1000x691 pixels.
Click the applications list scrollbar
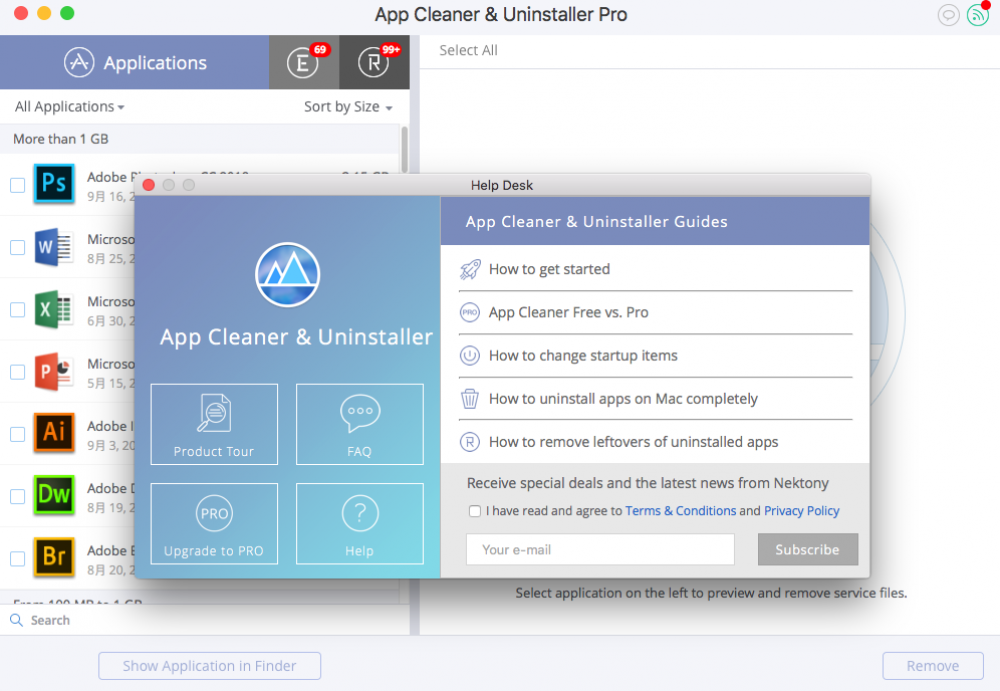point(404,150)
